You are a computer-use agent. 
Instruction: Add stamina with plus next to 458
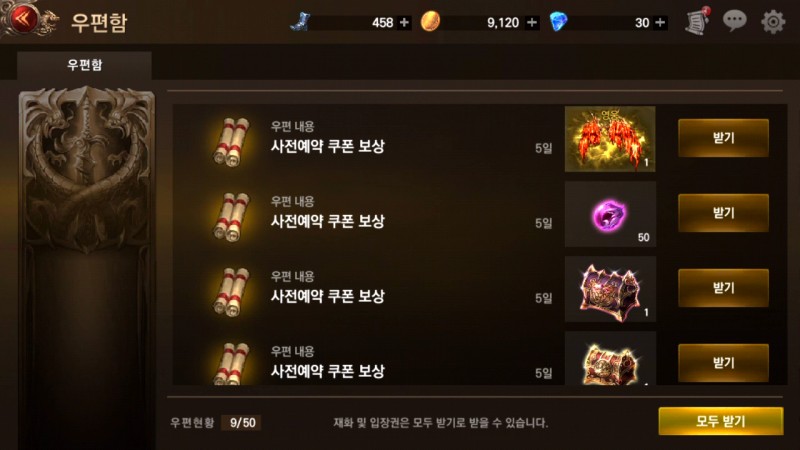[x=404, y=22]
